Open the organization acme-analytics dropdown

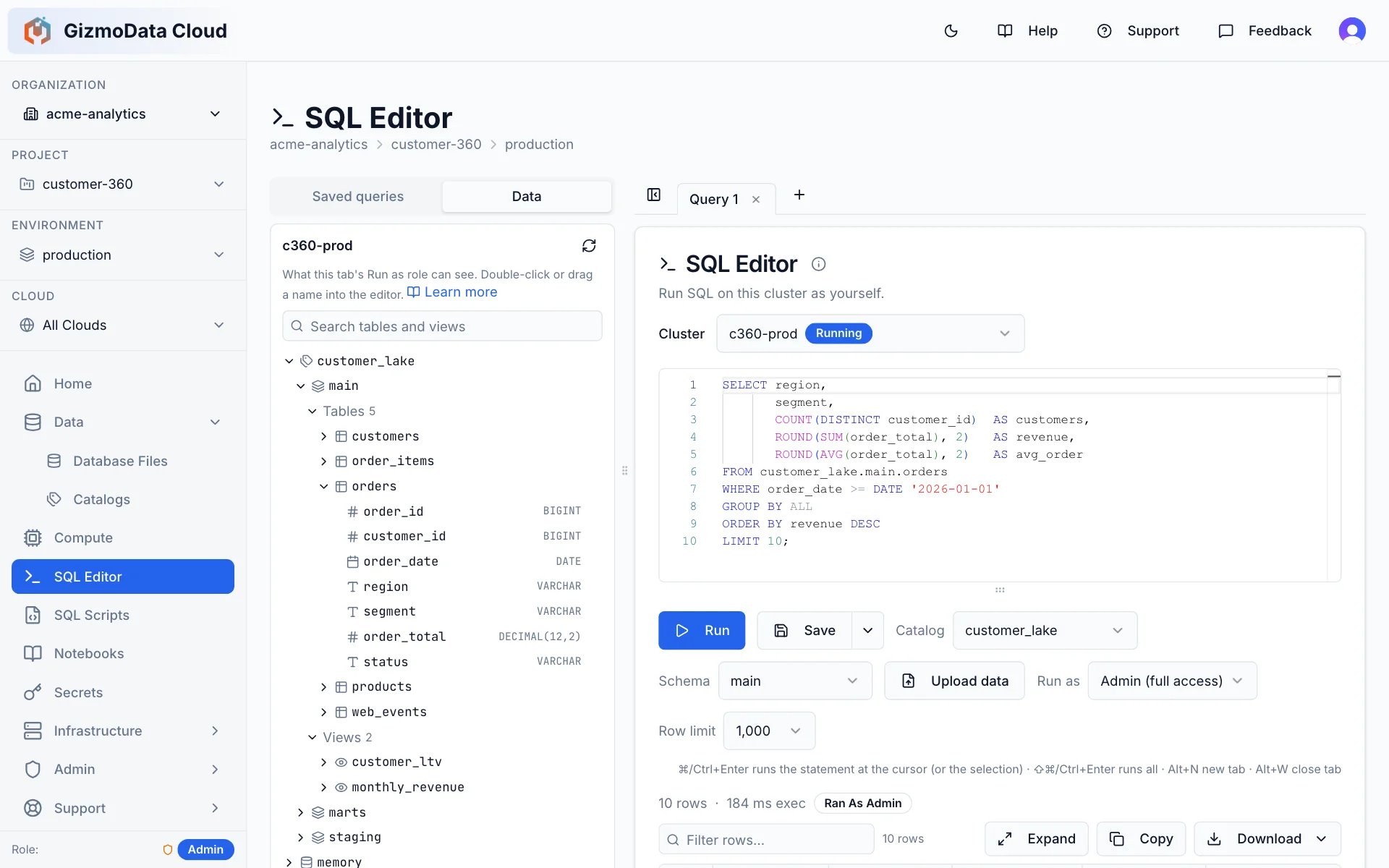tap(123, 114)
